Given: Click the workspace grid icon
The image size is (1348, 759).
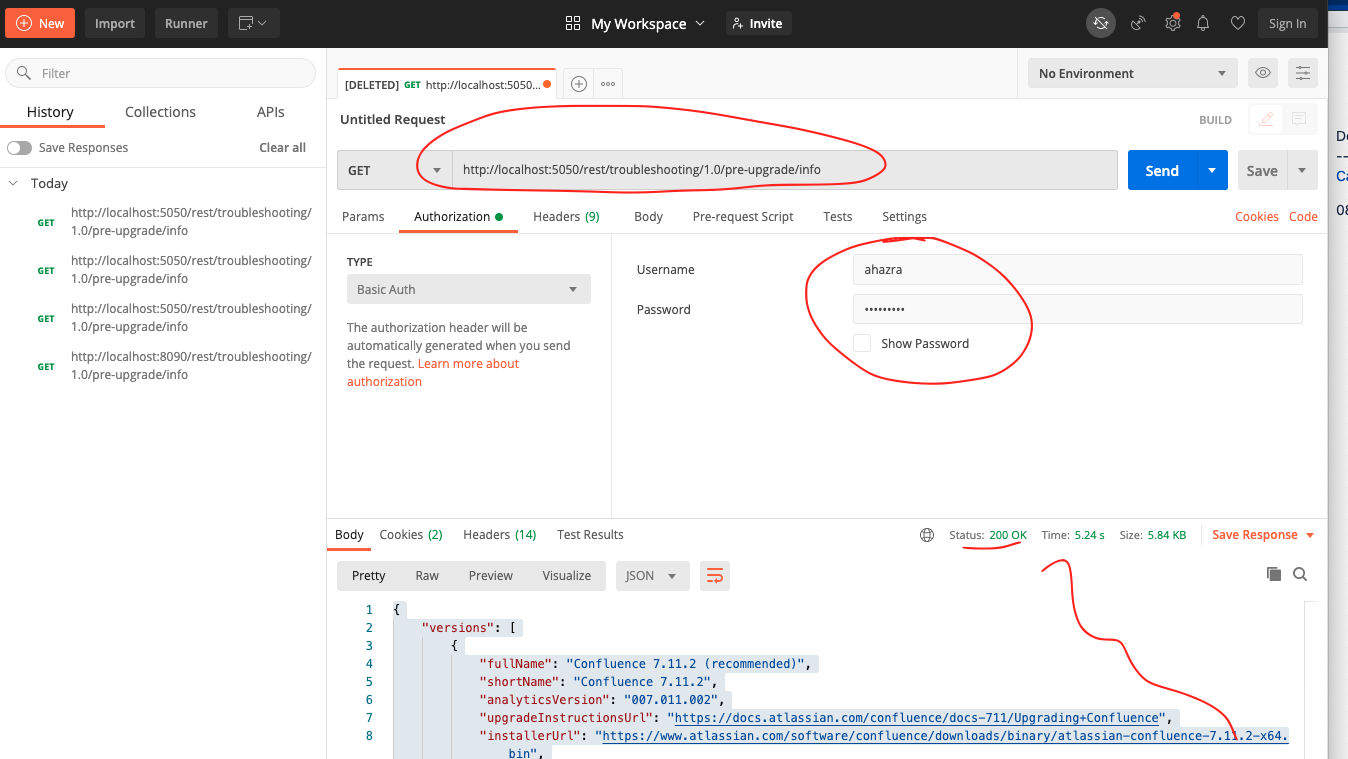Looking at the screenshot, I should tap(573, 23).
